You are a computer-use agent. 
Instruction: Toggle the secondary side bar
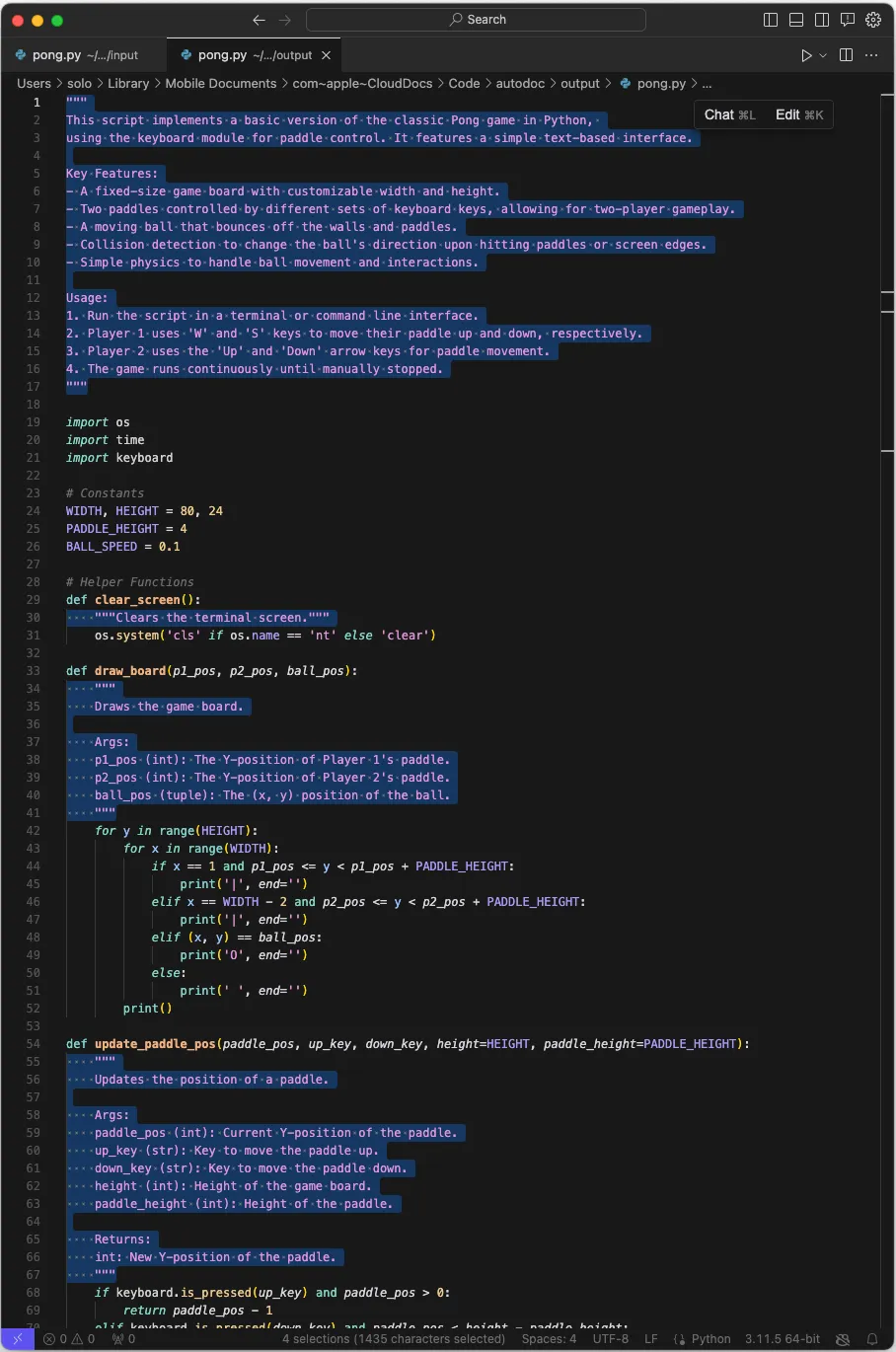(822, 20)
